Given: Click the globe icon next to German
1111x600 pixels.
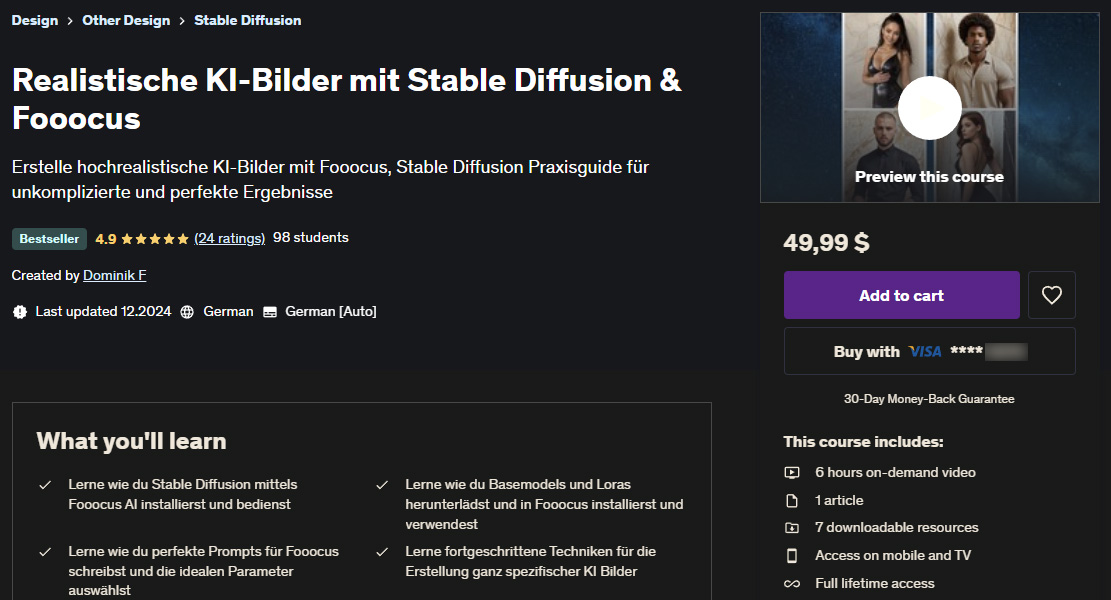Looking at the screenshot, I should (186, 311).
